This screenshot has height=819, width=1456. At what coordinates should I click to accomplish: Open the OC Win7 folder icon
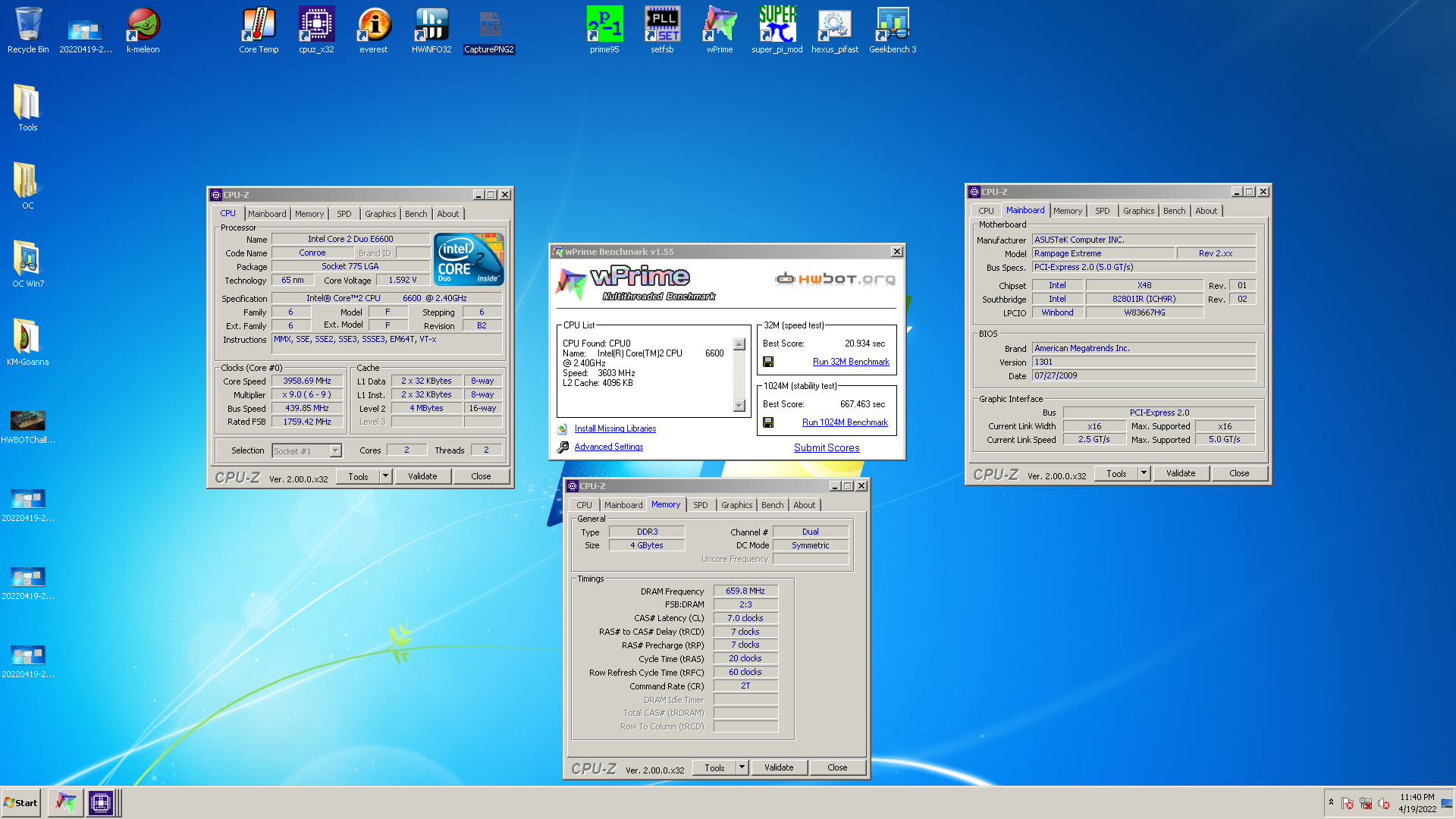28,264
